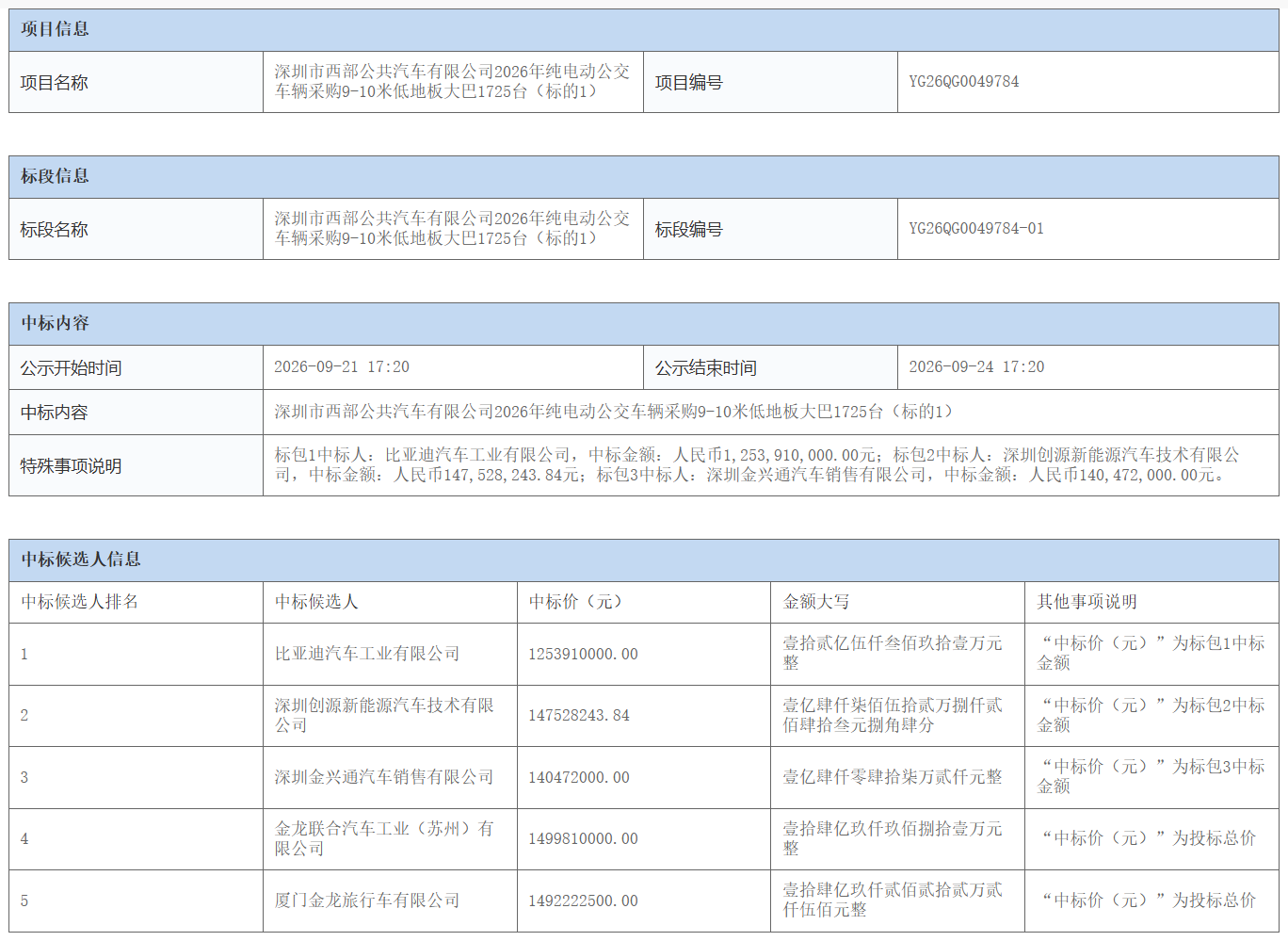Screen dimensions: 1288x941
Task: Click bid price 147528243.84
Action: click(579, 716)
